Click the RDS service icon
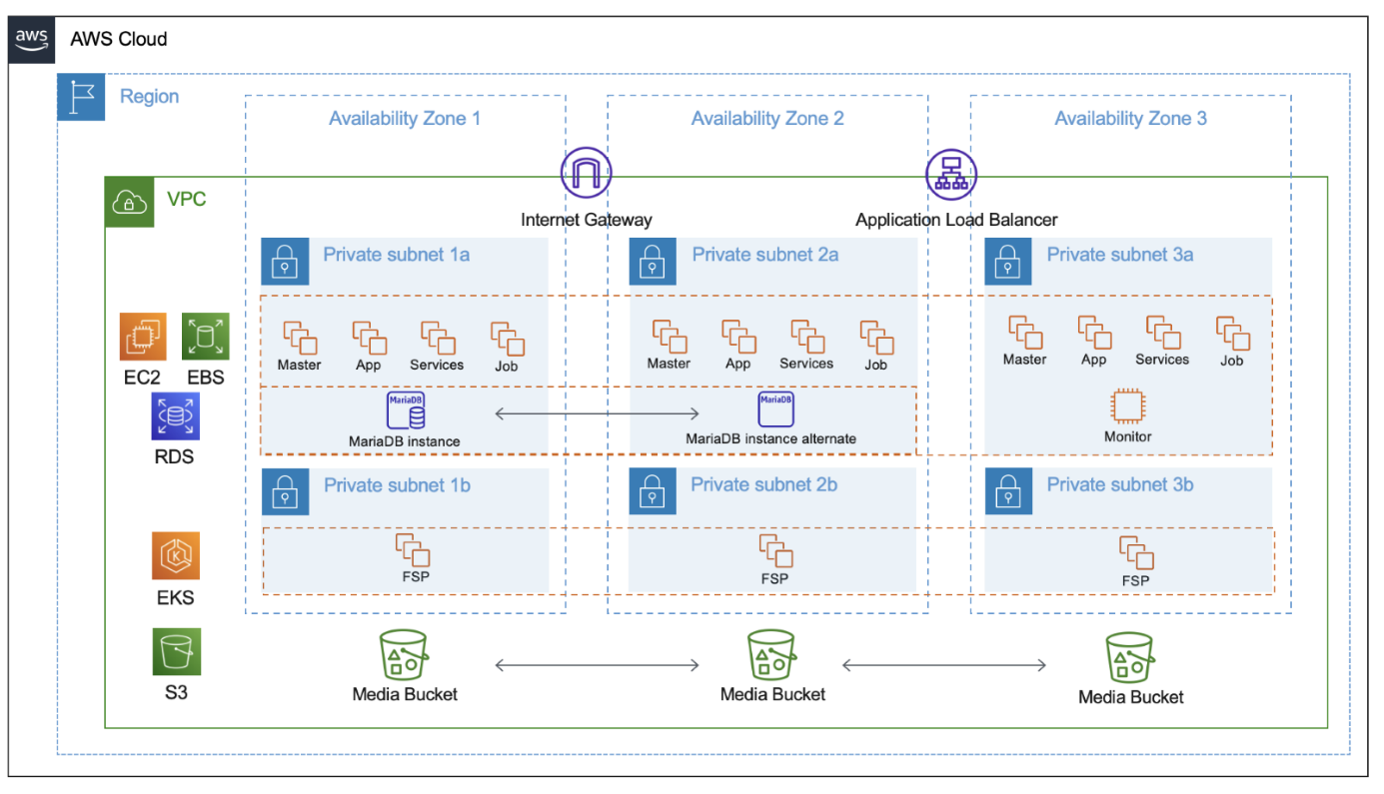The image size is (1384, 794). [x=176, y=416]
